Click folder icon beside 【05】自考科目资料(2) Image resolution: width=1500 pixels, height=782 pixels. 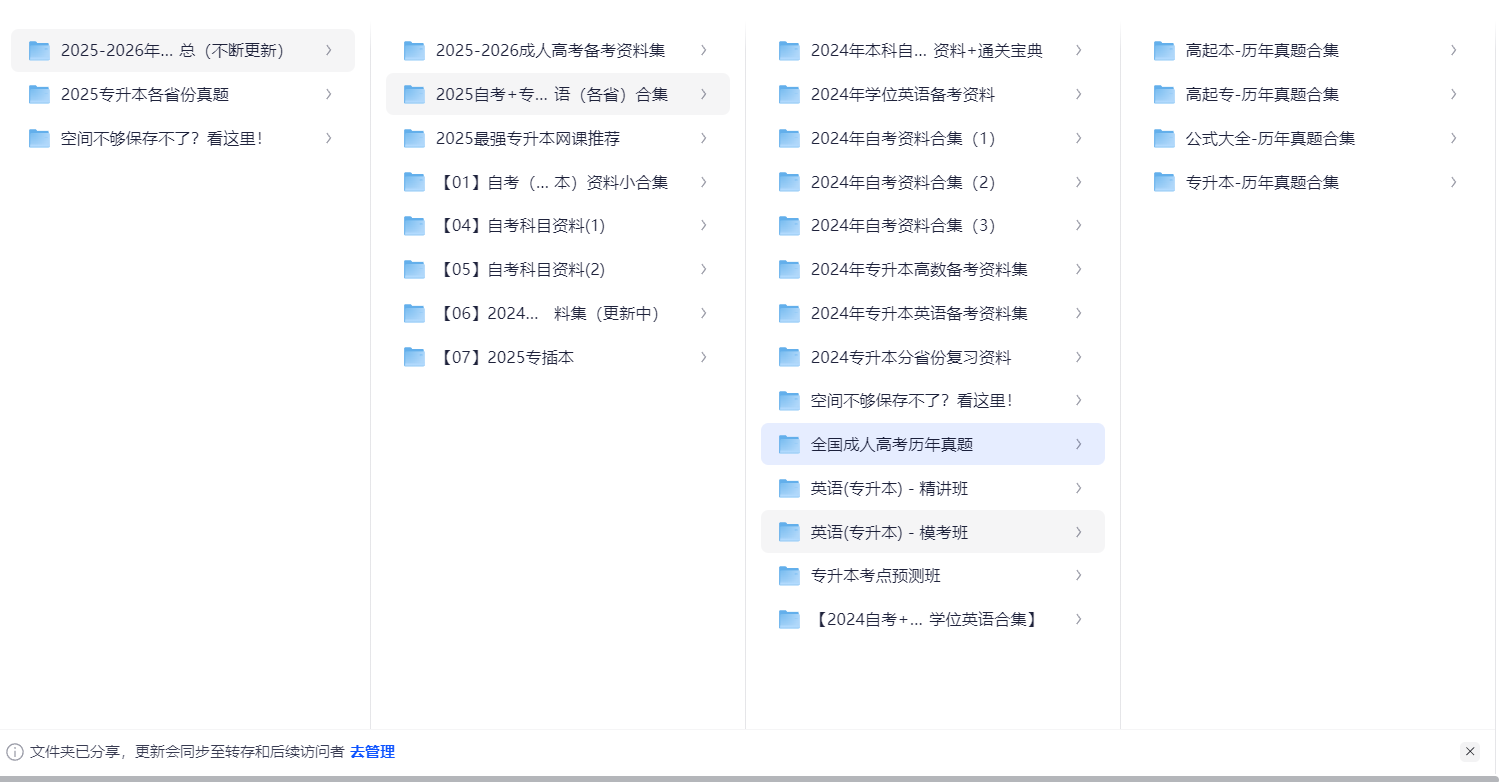(414, 270)
